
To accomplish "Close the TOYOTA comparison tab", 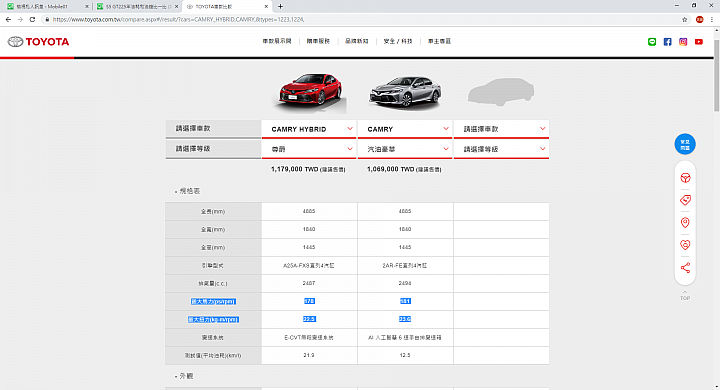I will [266, 6].
